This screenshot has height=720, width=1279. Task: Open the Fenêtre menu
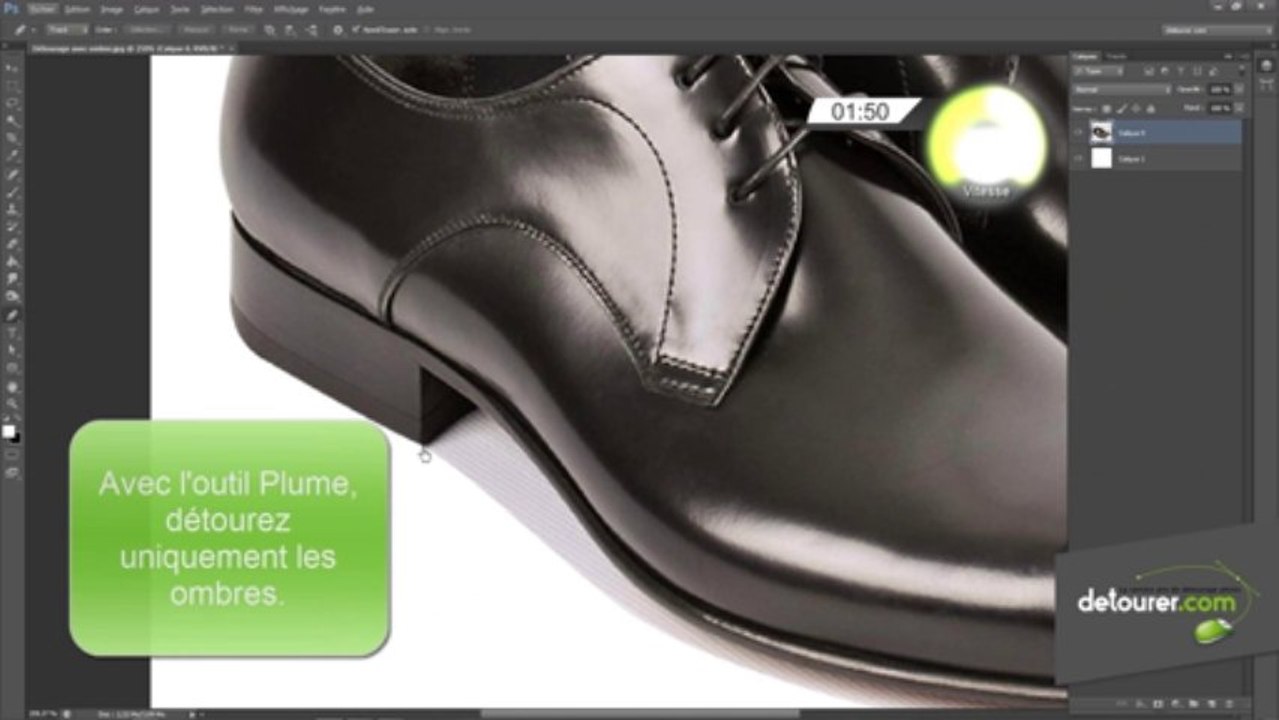(x=331, y=9)
